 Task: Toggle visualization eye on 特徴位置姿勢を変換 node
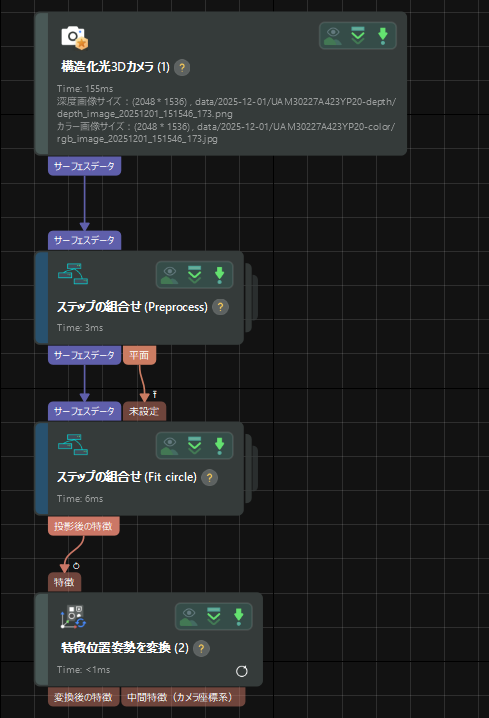coord(189,617)
